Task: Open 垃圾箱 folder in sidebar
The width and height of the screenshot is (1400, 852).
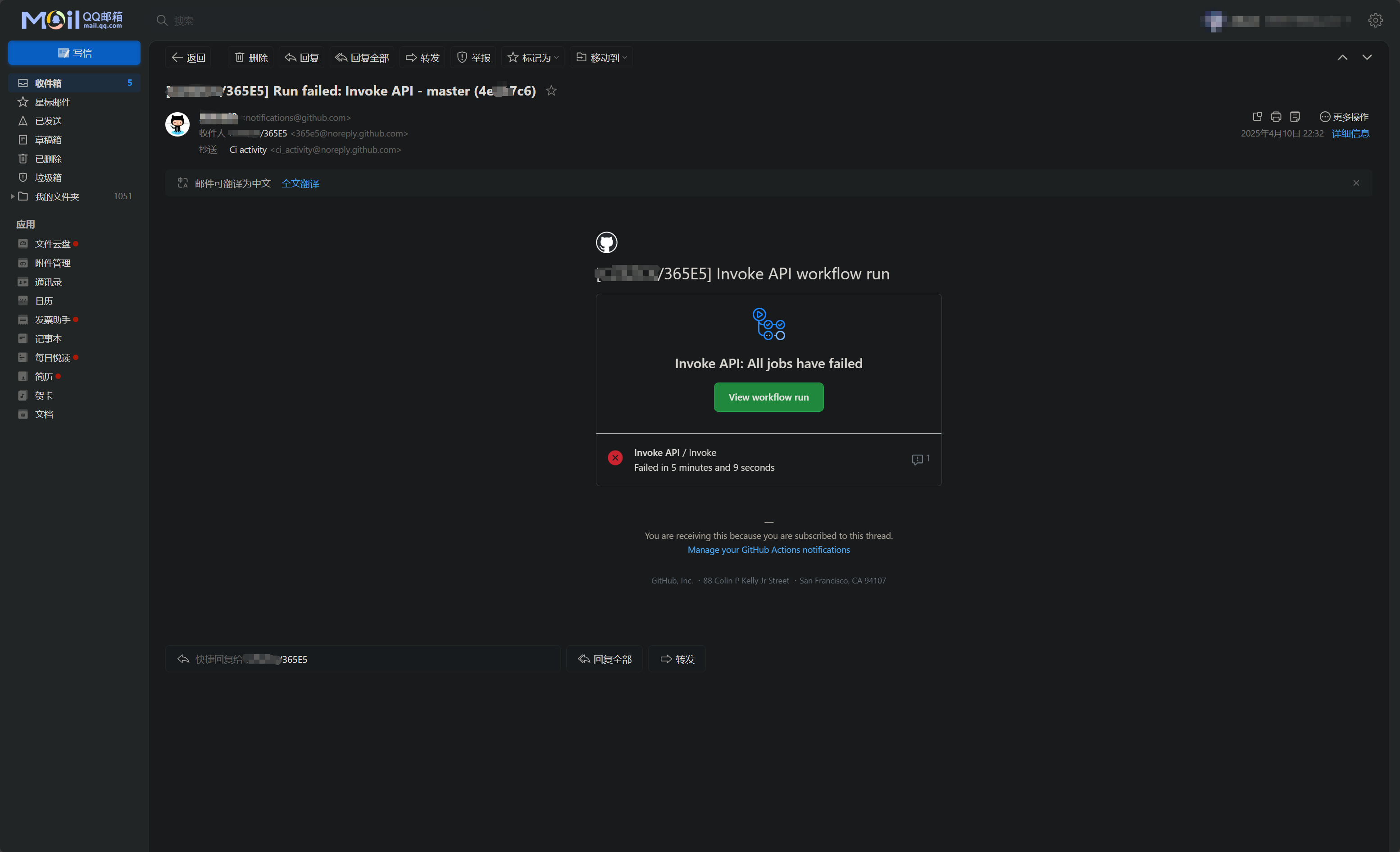Action: tap(48, 178)
